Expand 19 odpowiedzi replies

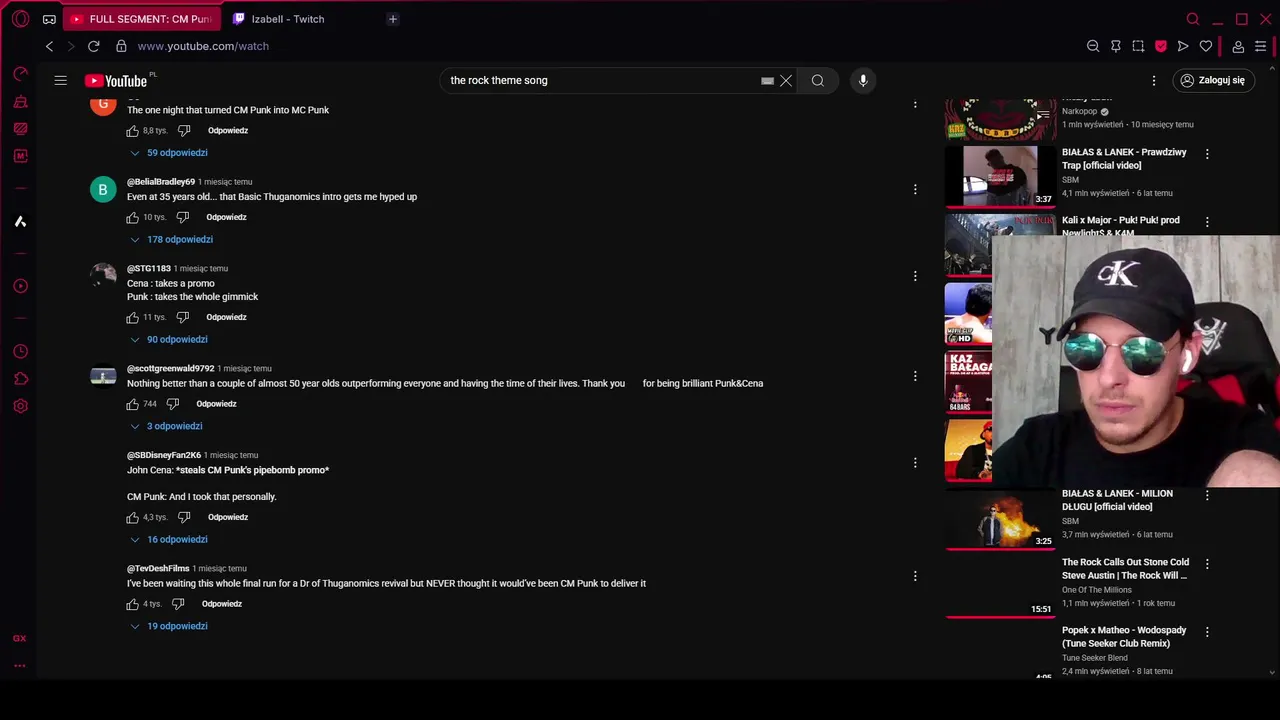(x=168, y=626)
